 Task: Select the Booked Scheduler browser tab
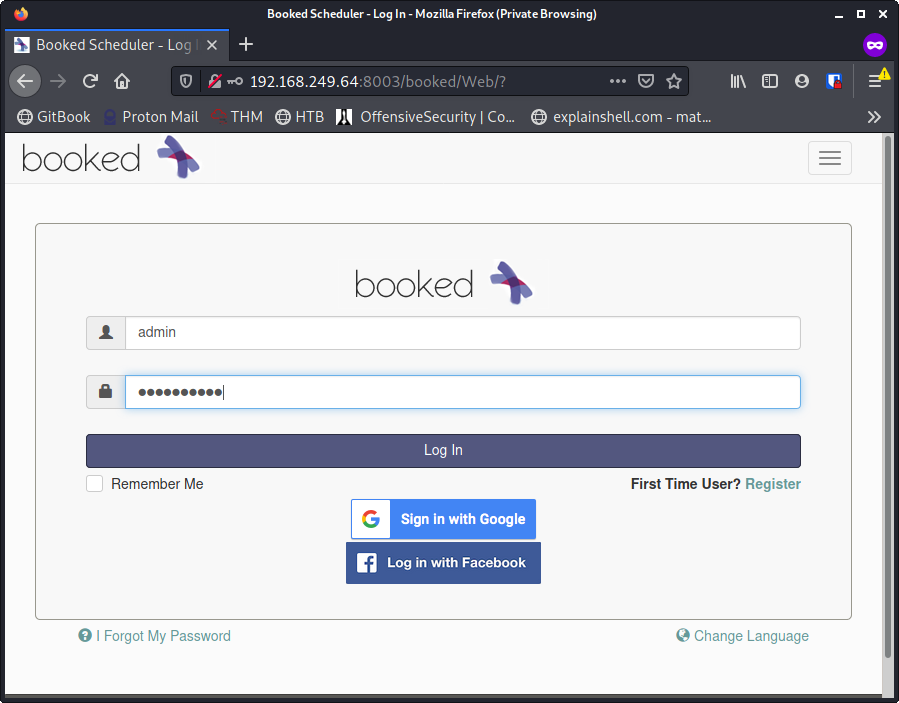click(112, 45)
